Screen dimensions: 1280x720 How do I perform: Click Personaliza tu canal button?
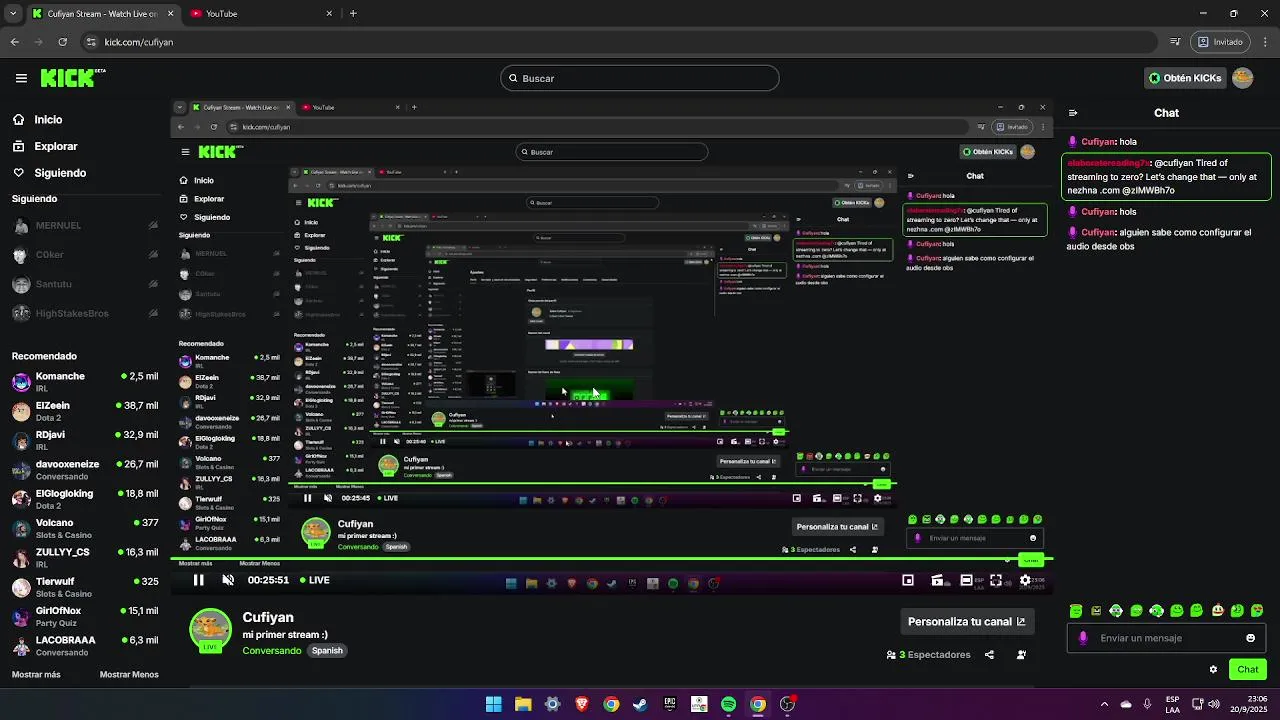tap(966, 622)
